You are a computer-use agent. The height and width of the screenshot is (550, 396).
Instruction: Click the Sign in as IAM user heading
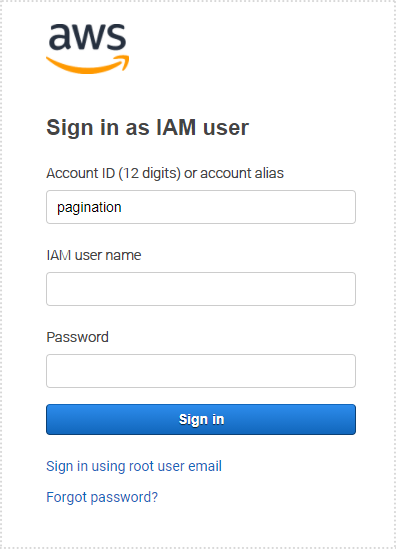148,127
